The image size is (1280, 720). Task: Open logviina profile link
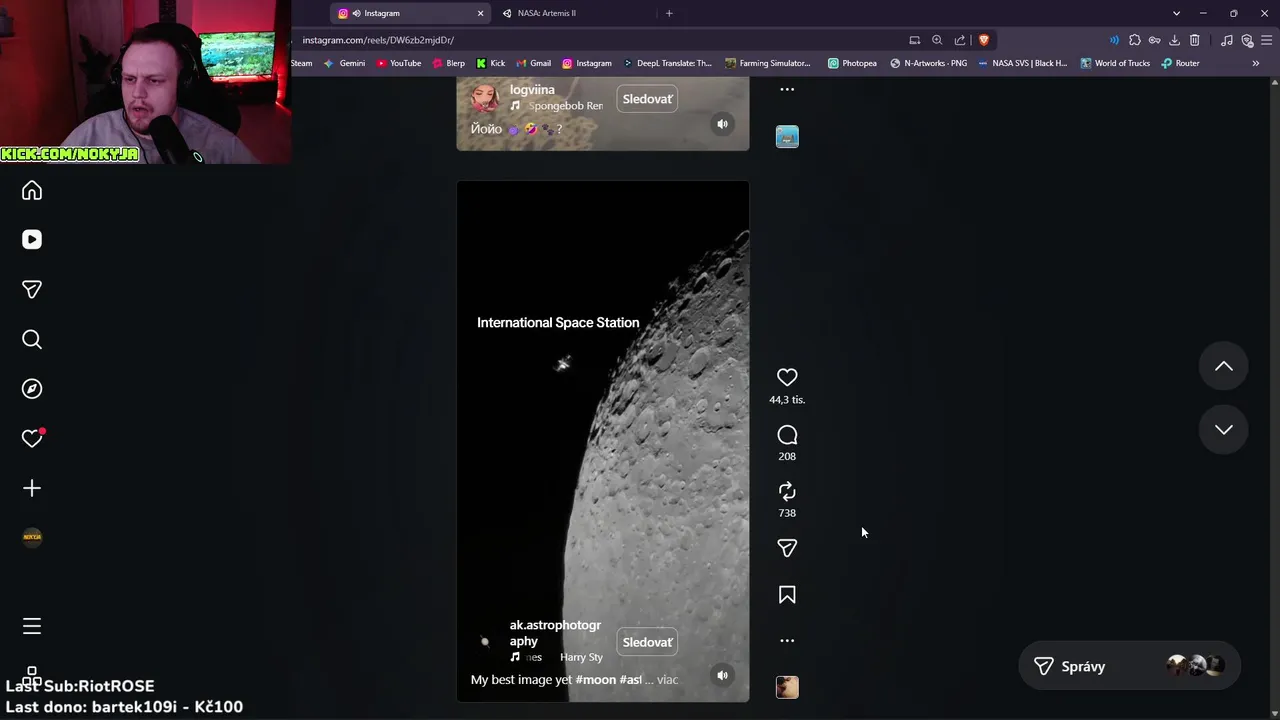coord(532,90)
